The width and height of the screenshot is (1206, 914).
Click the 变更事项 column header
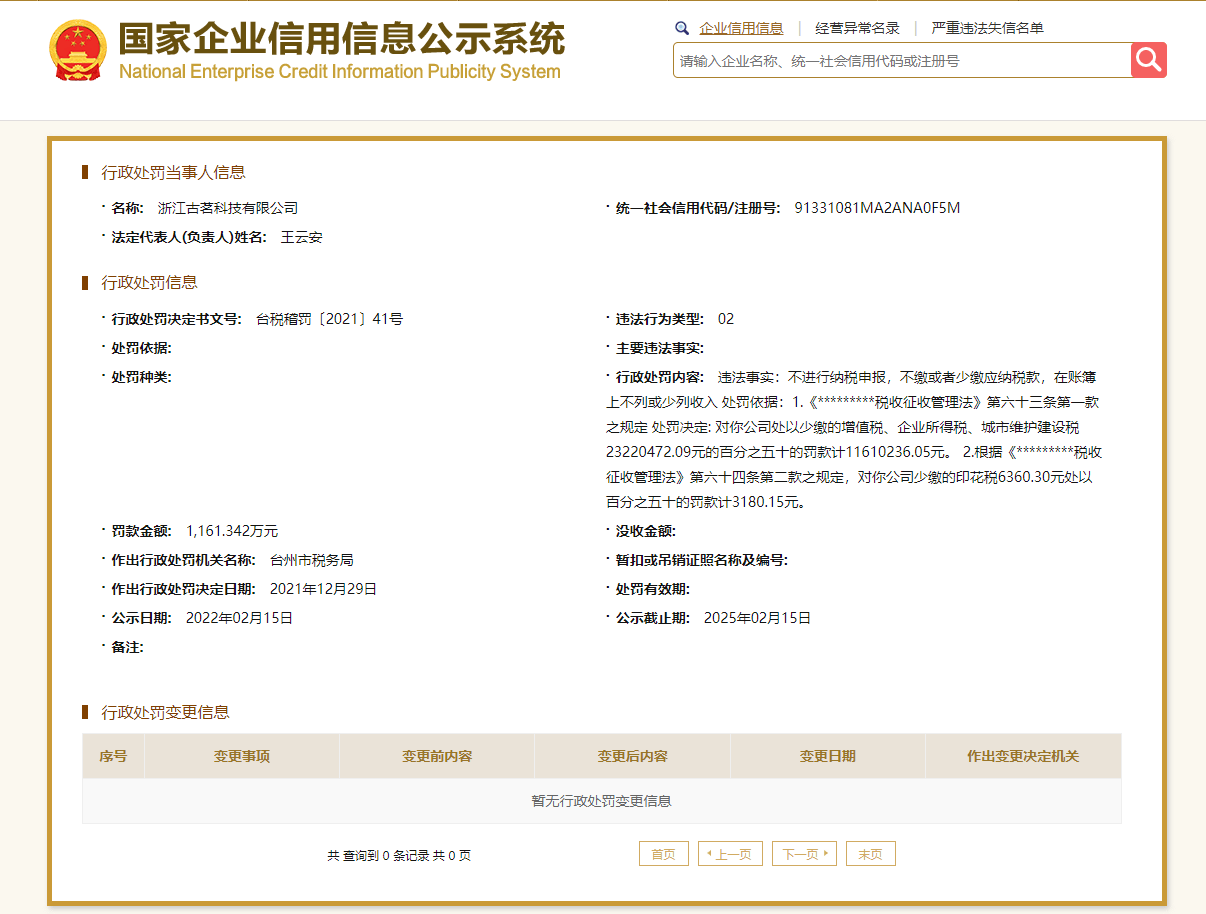pos(242,756)
